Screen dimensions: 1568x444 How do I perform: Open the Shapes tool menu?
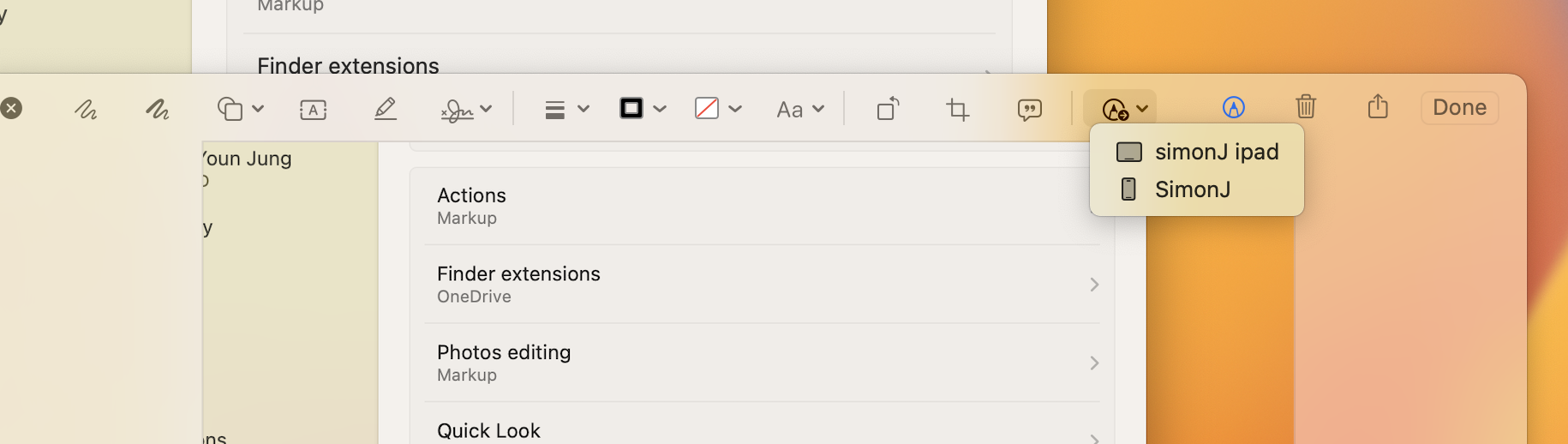[x=230, y=109]
